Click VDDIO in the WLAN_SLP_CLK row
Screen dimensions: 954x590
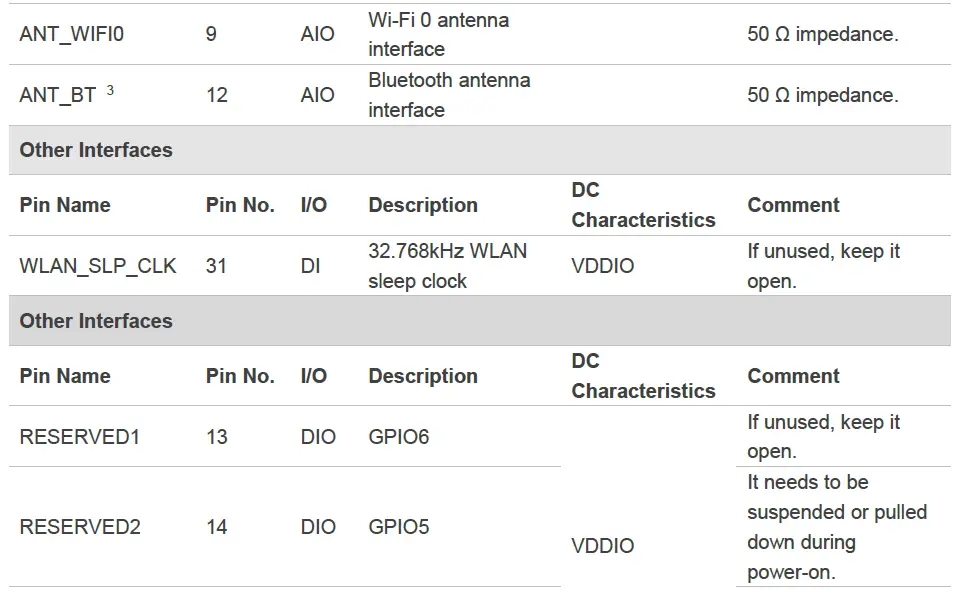tap(603, 266)
